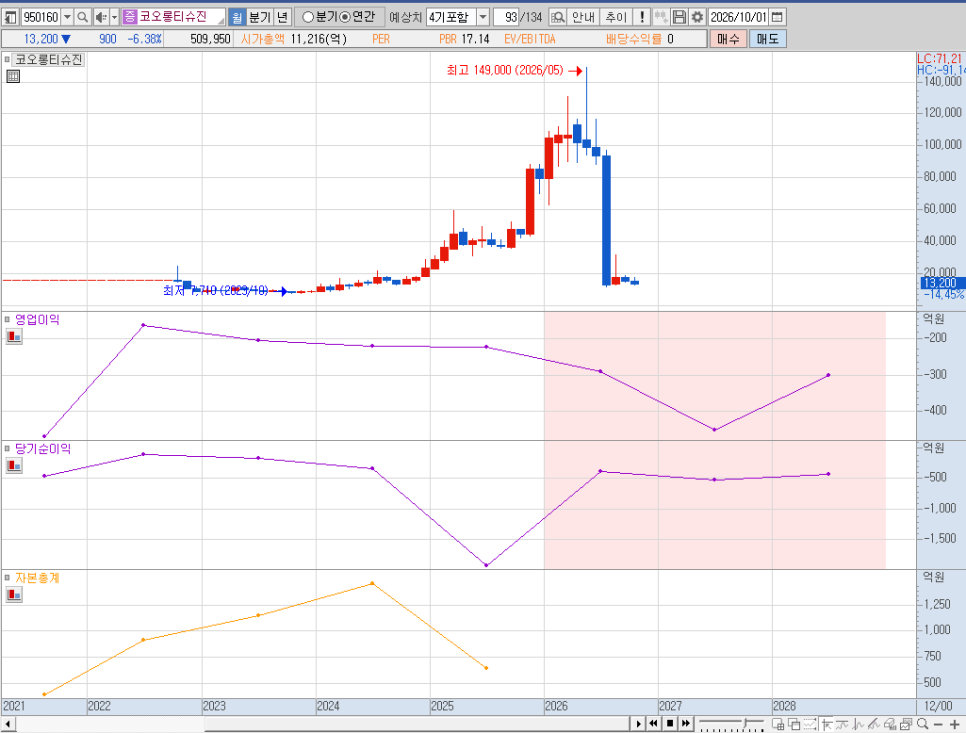Select the 분기 radio button

[x=307, y=17]
